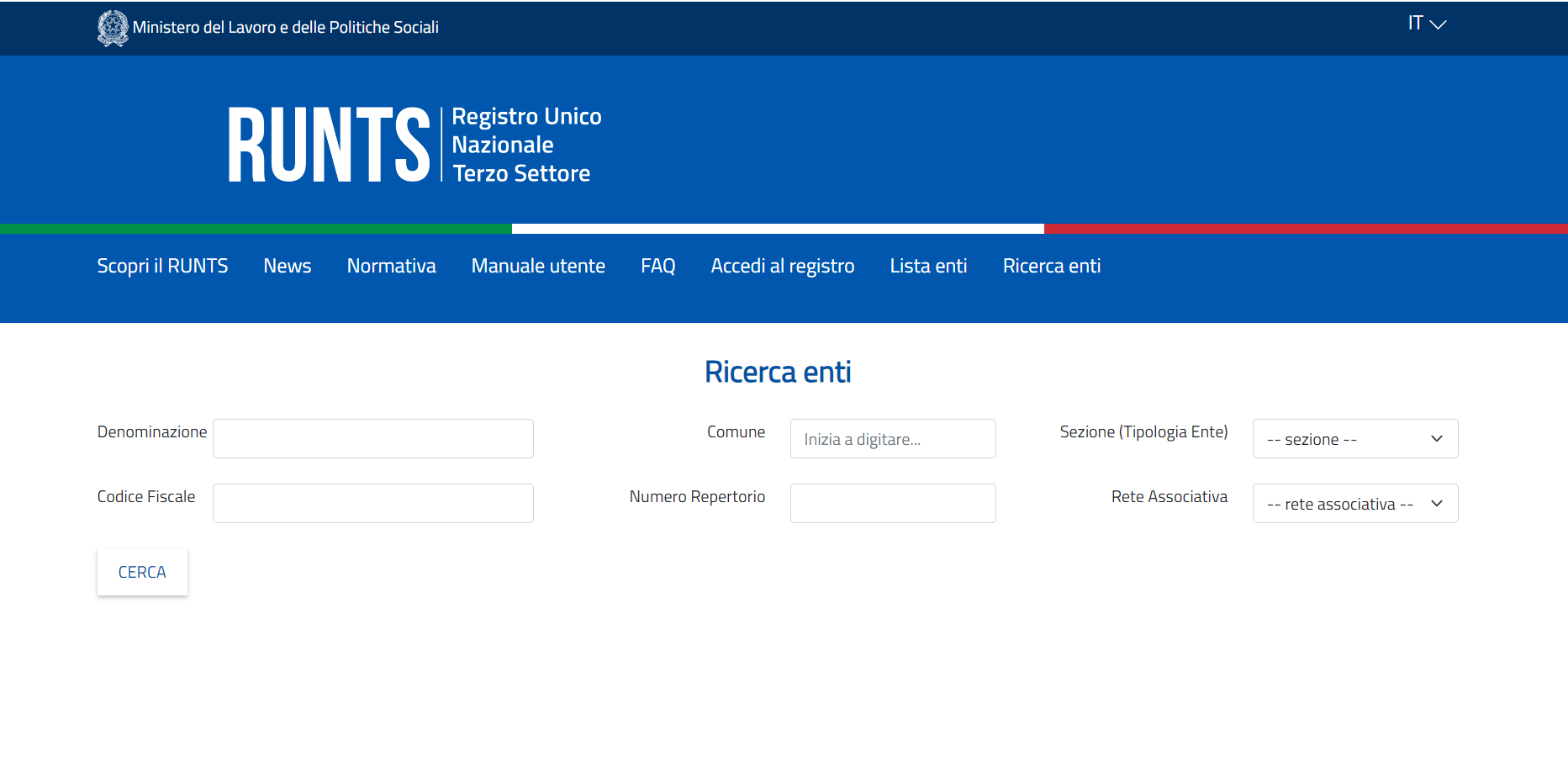
Task: Click the Sezione (Tipologia Ente) label
Action: coord(1143,432)
